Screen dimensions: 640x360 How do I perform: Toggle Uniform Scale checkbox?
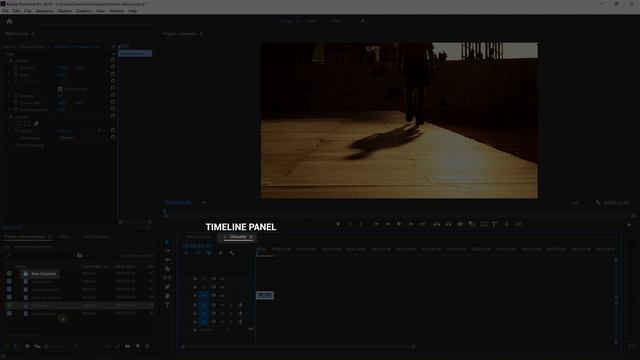tap(60, 89)
